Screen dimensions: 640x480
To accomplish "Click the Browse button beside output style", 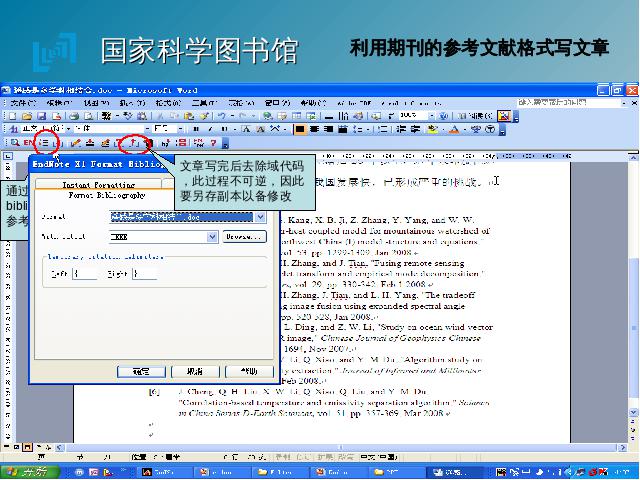I will (244, 237).
